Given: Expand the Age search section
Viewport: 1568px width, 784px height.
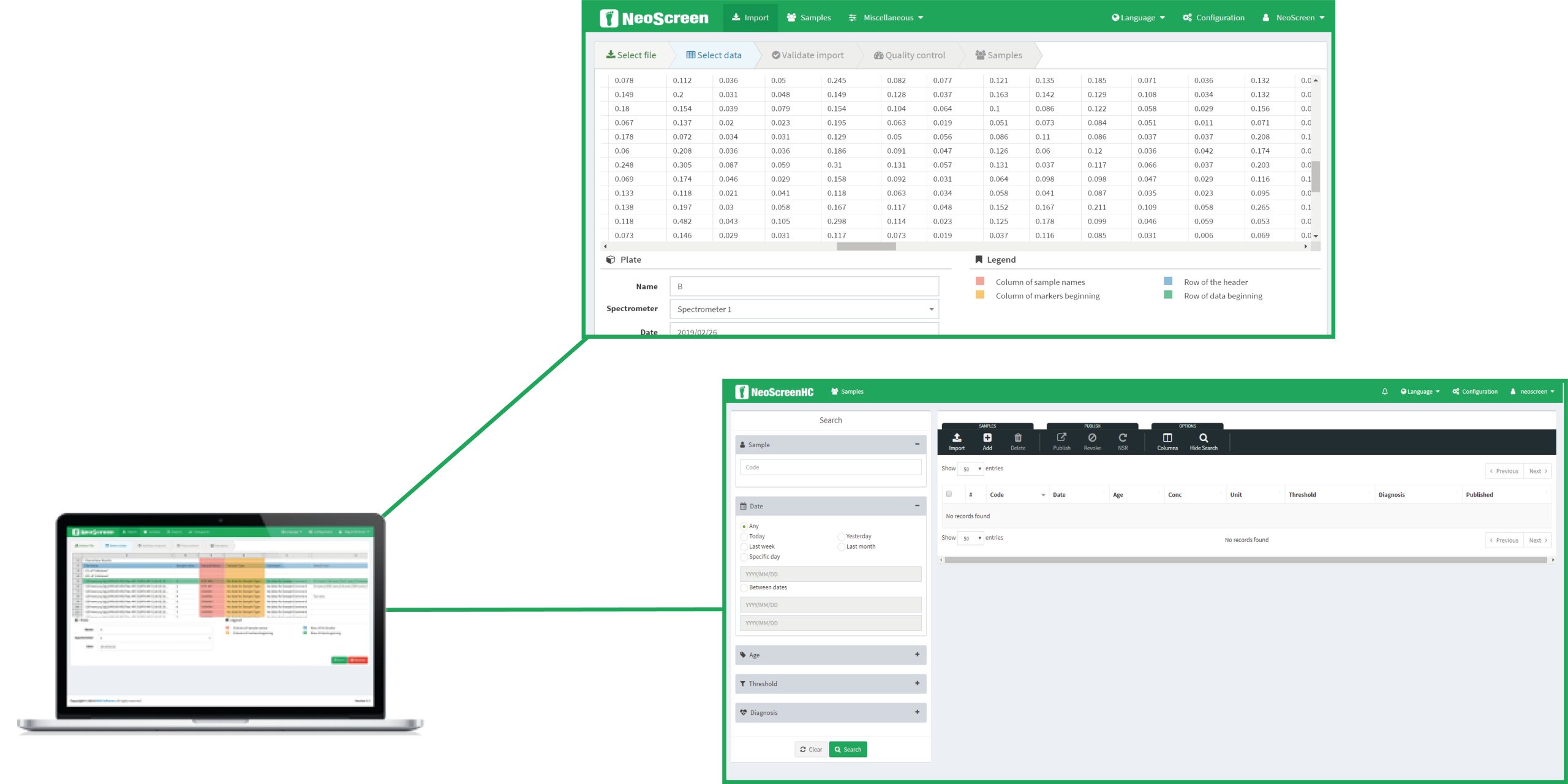Looking at the screenshot, I should click(x=917, y=655).
